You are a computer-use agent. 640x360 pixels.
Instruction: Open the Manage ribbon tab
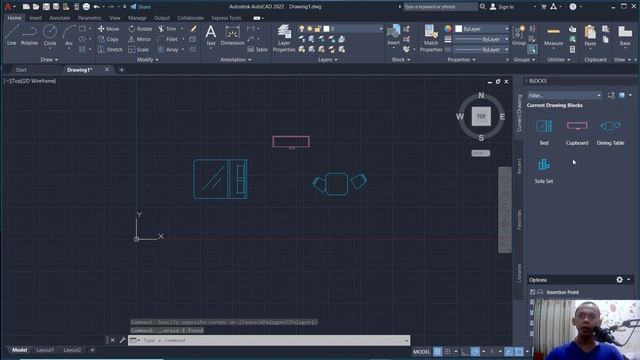pyautogui.click(x=137, y=18)
